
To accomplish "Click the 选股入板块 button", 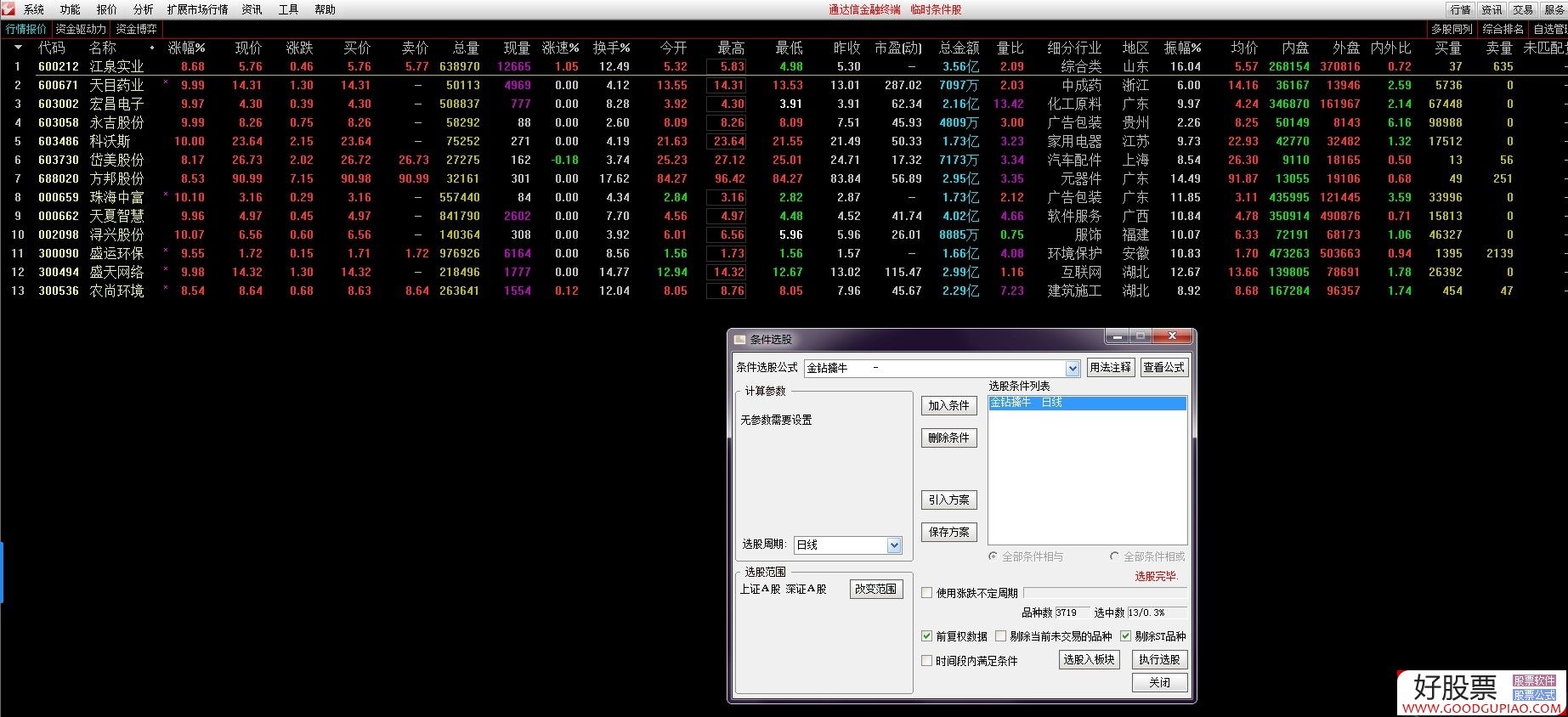I will 1089,659.
